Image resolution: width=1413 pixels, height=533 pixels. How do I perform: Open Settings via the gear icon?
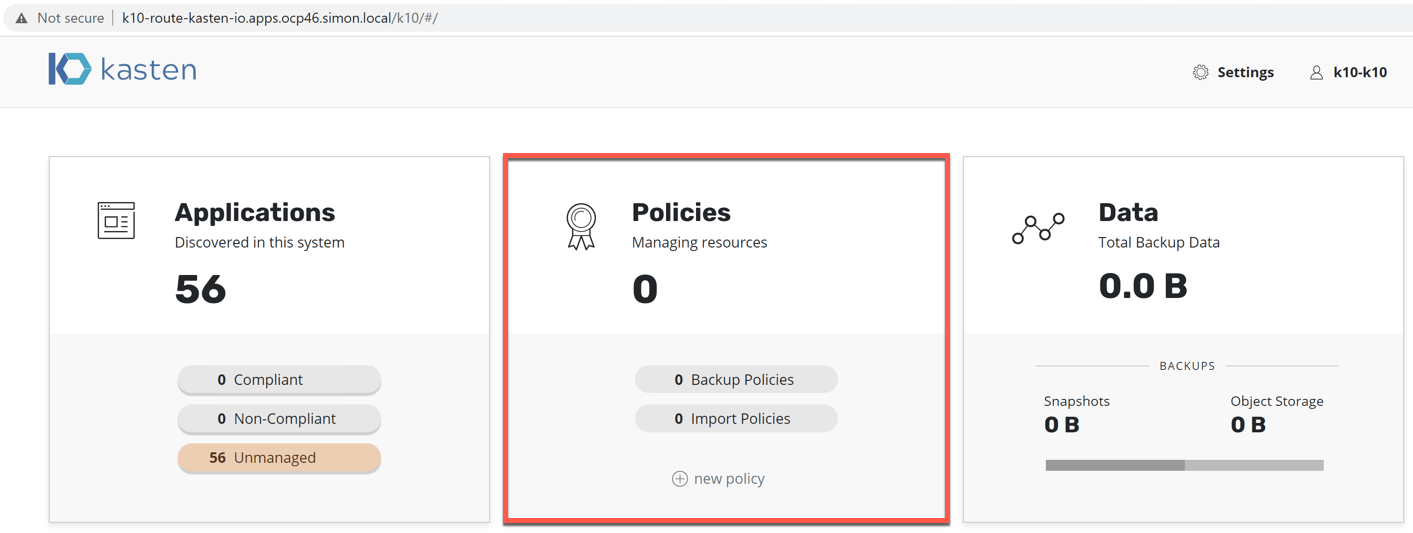tap(1200, 72)
